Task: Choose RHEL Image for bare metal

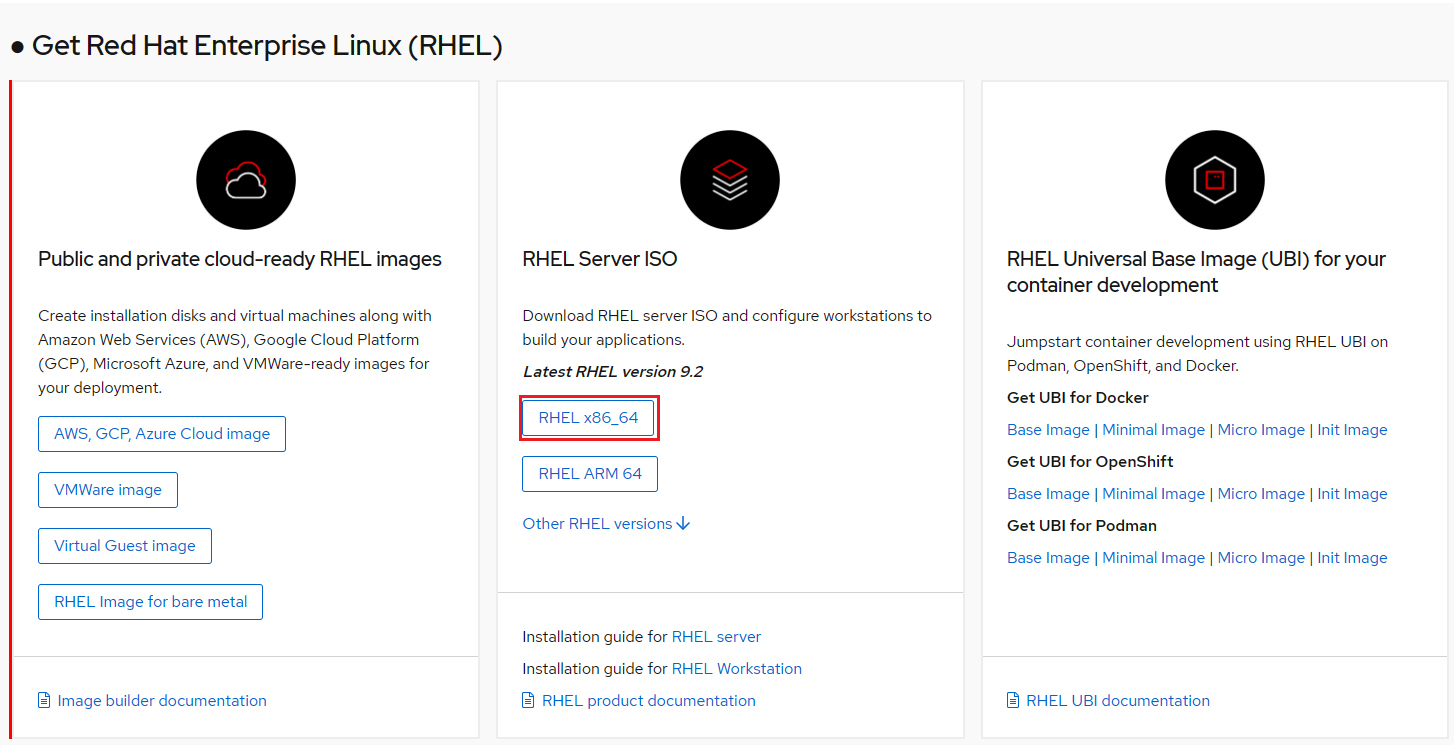Action: tap(150, 601)
